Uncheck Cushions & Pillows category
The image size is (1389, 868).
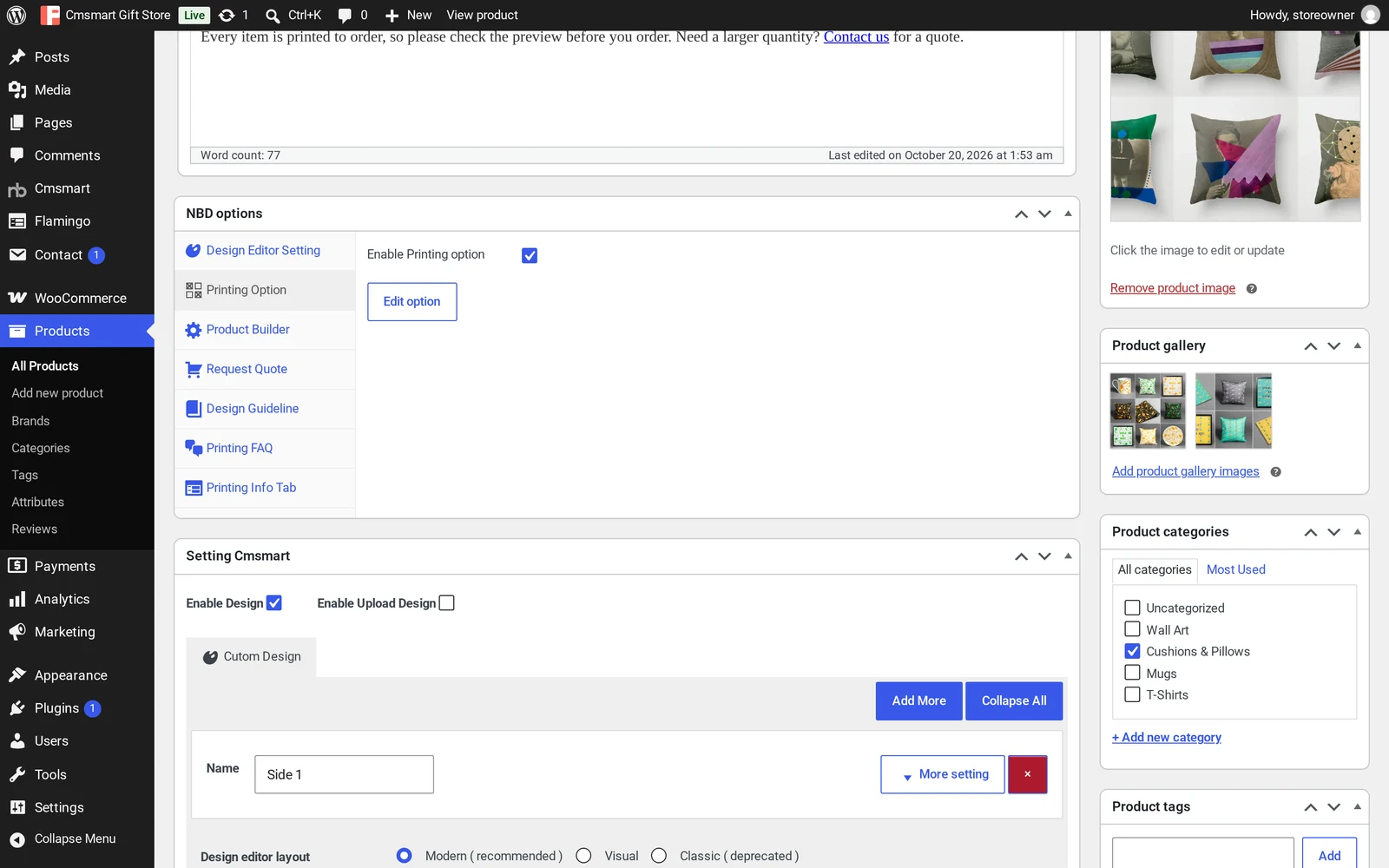(1132, 651)
